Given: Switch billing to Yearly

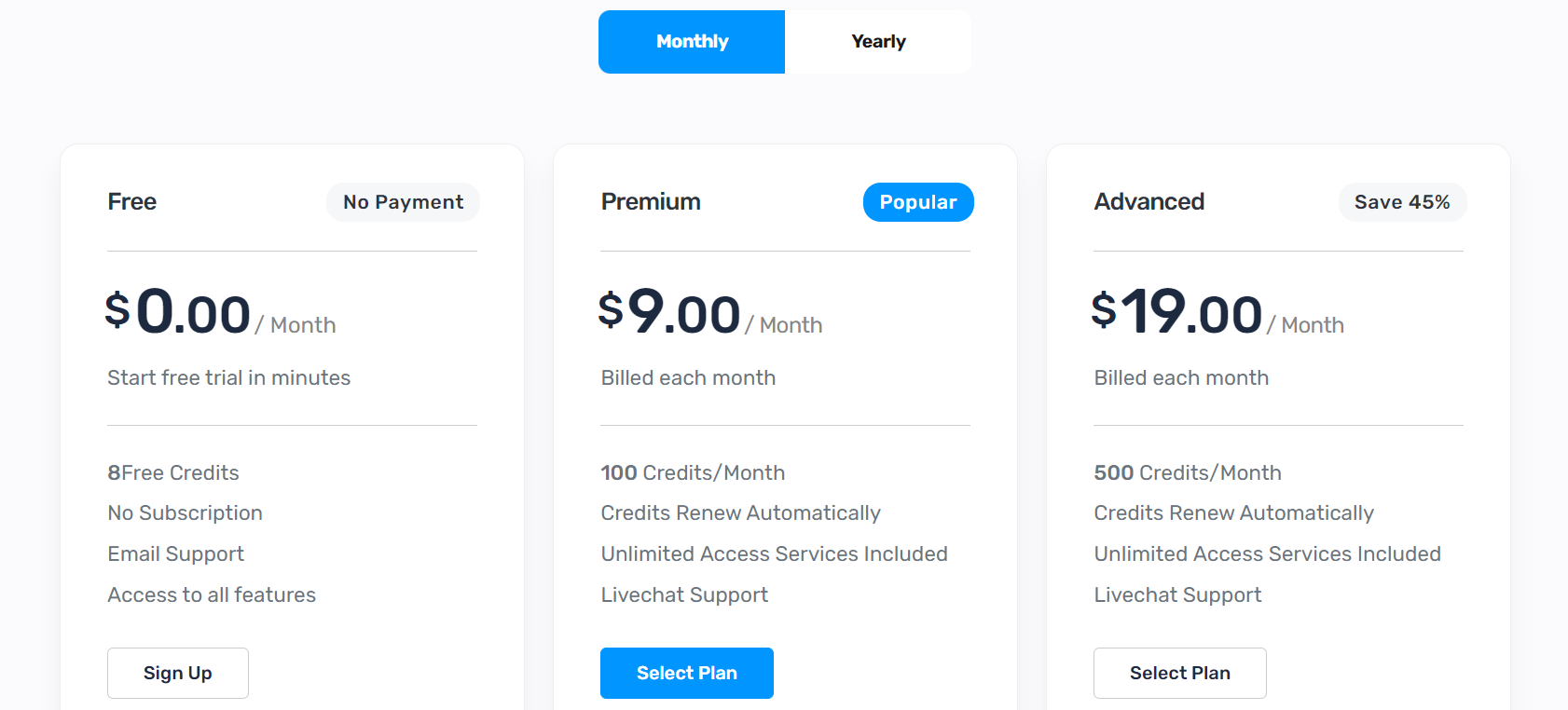Looking at the screenshot, I should (x=878, y=42).
